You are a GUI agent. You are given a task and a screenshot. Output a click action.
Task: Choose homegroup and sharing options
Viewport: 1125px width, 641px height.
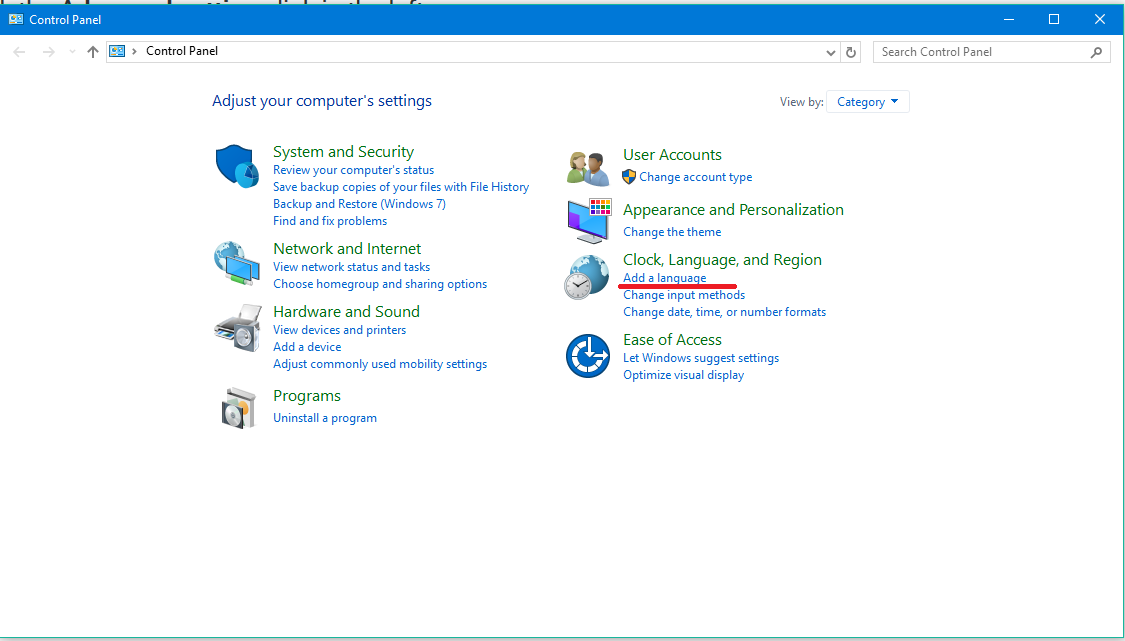coord(380,284)
